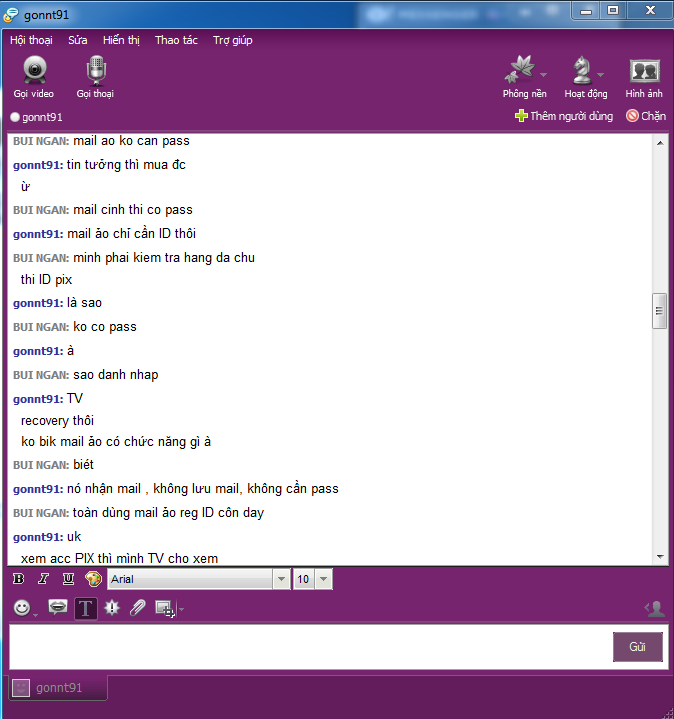Open the Hội thoại menu
674x719 pixels.
tap(31, 40)
